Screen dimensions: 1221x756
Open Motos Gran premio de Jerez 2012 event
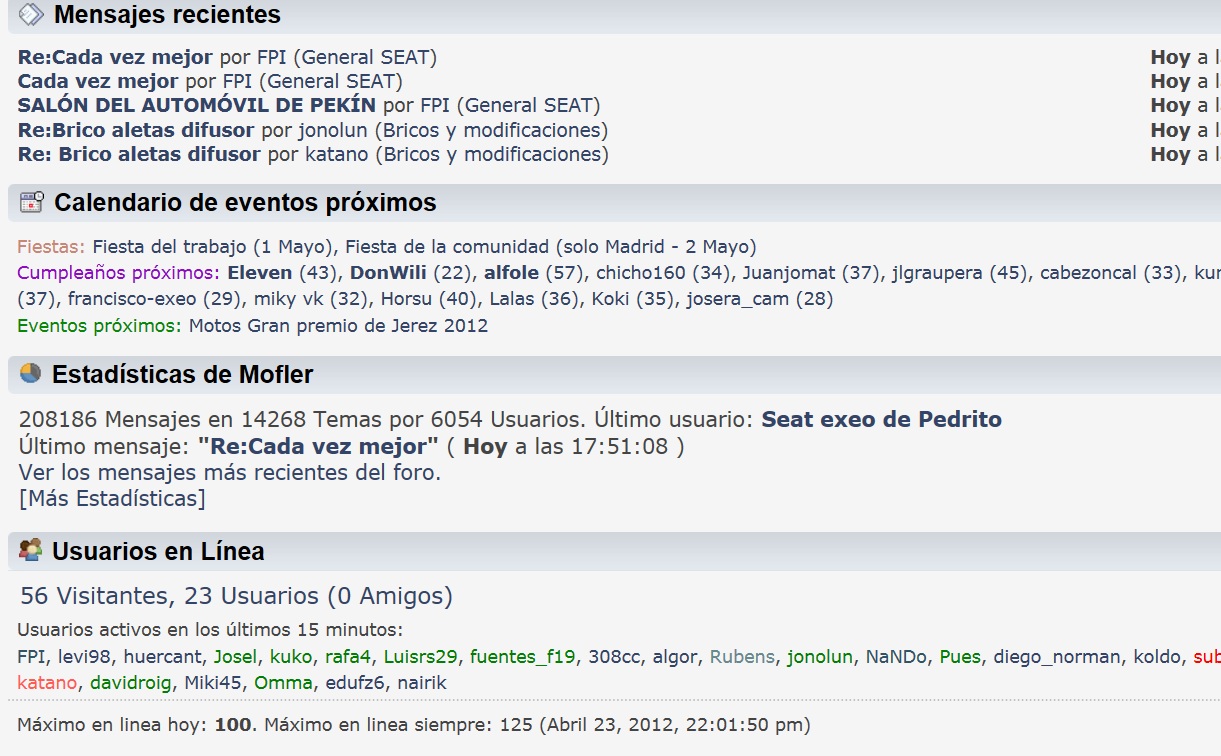(339, 325)
